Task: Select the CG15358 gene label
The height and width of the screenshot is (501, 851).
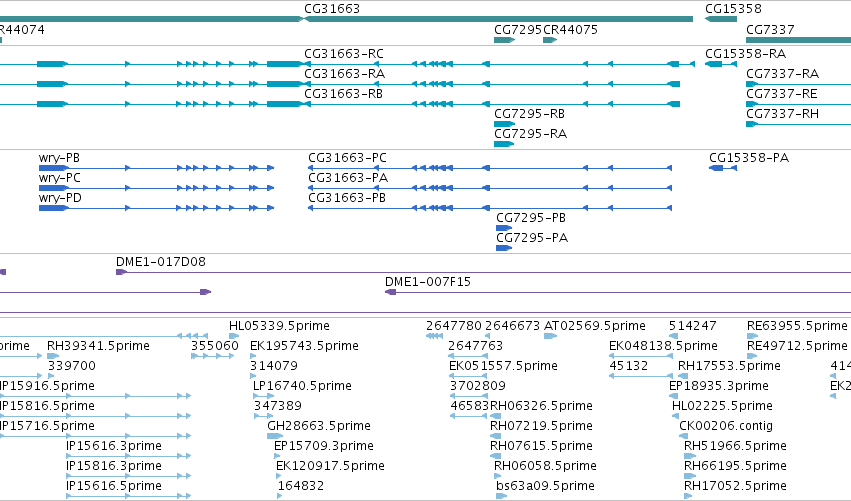Action: (733, 9)
